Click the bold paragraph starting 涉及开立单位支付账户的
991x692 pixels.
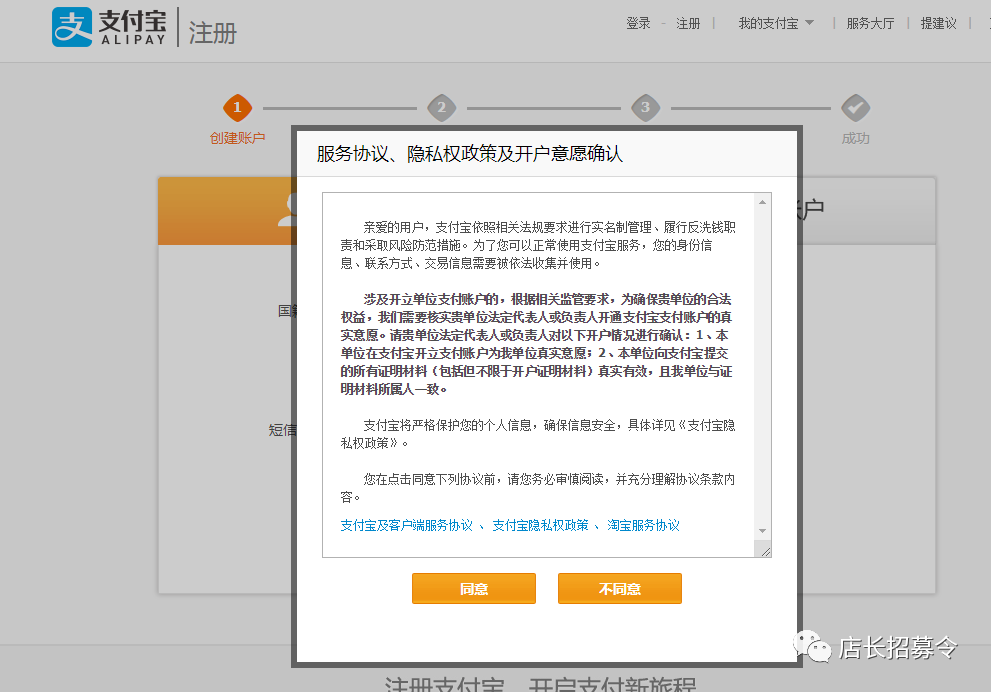(536, 344)
